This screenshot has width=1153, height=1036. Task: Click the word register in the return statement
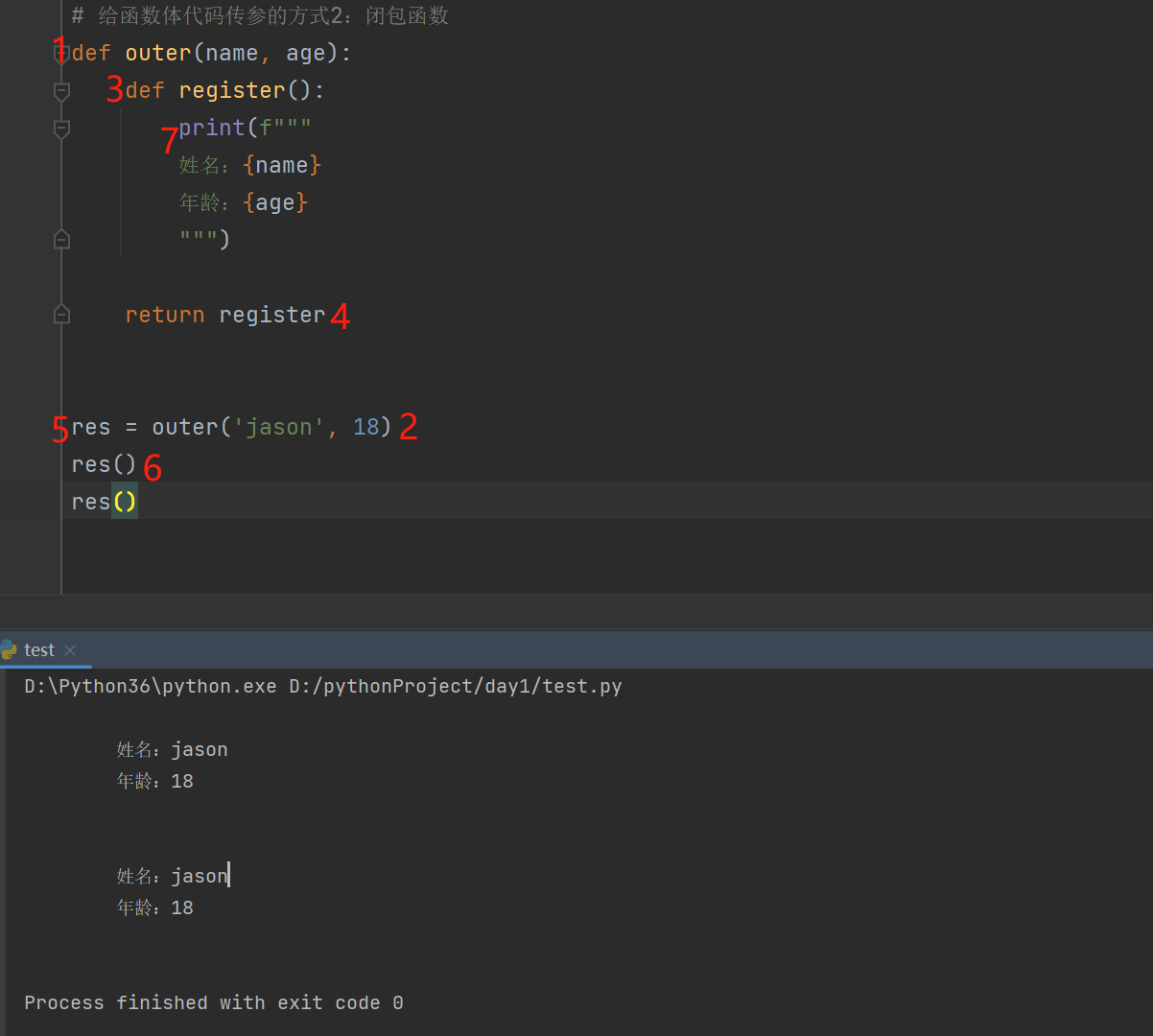coord(272,315)
